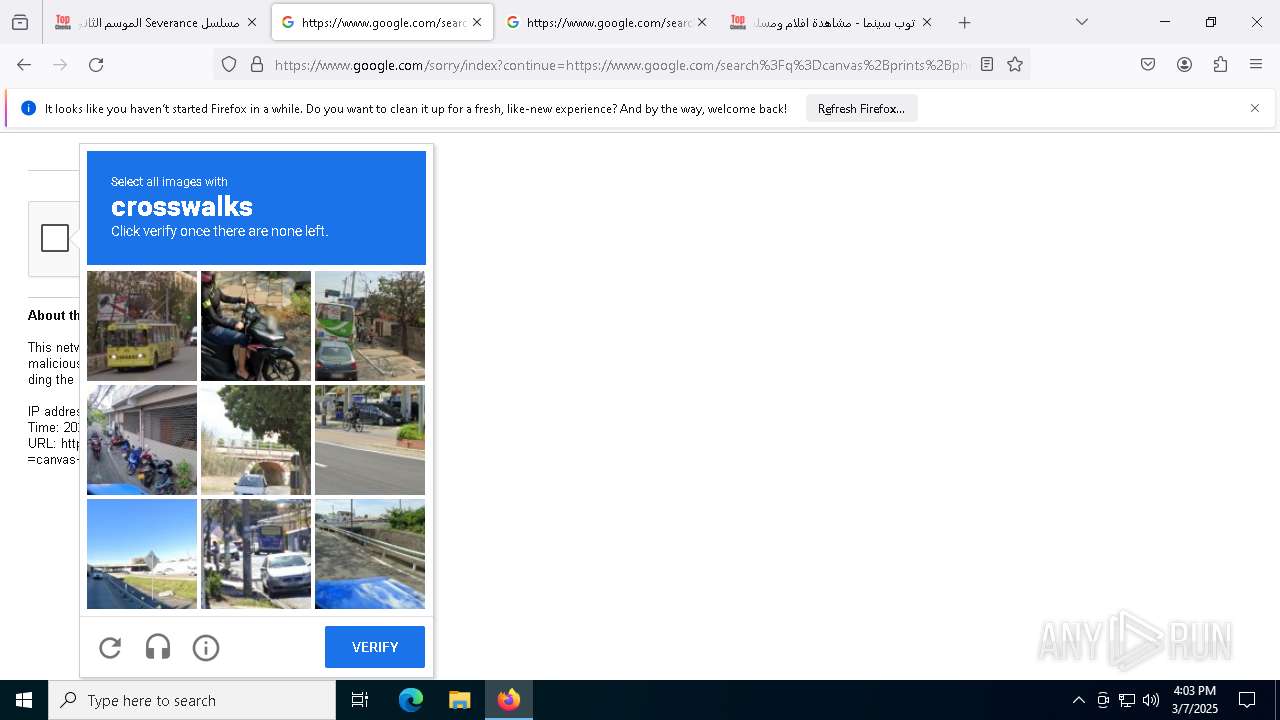Select the white car and bus tile
Viewport: 1280px width, 720px height.
pyautogui.click(x=256, y=554)
